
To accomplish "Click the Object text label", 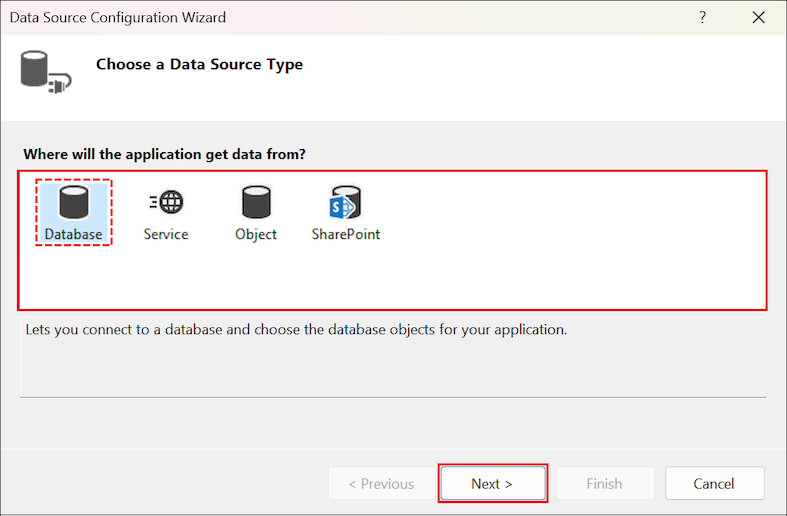I will click(x=256, y=235).
